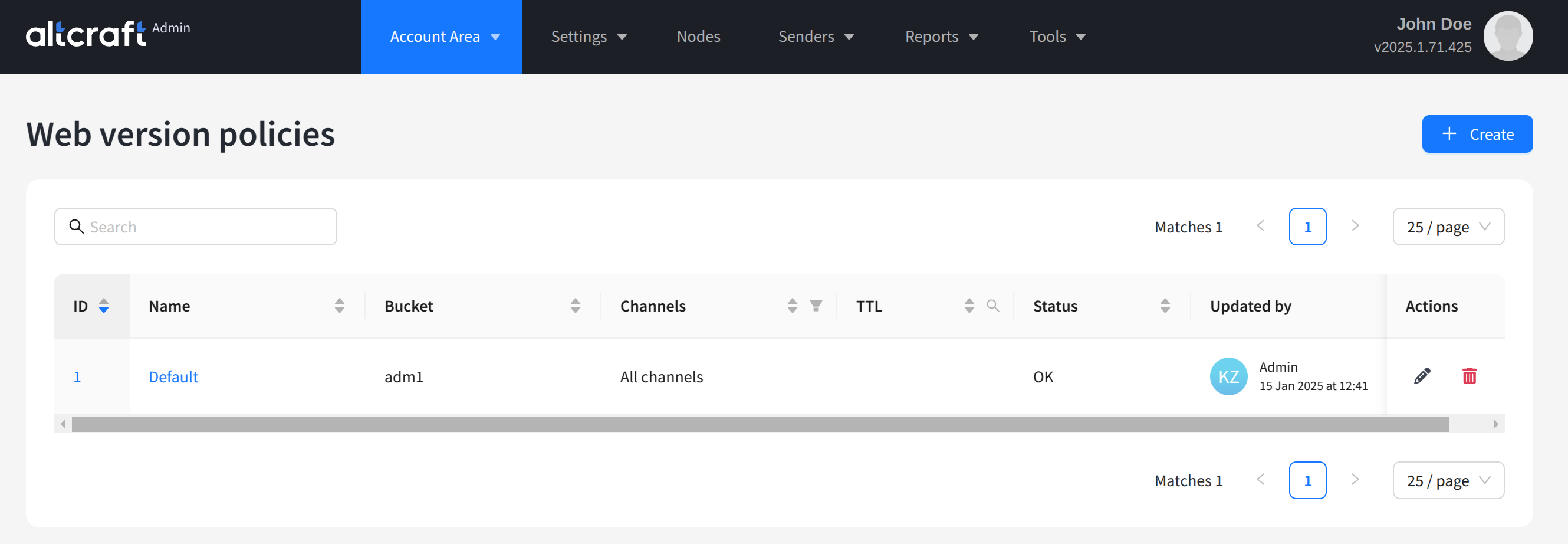Open the Reports menu
The image size is (1568, 544).
click(941, 37)
